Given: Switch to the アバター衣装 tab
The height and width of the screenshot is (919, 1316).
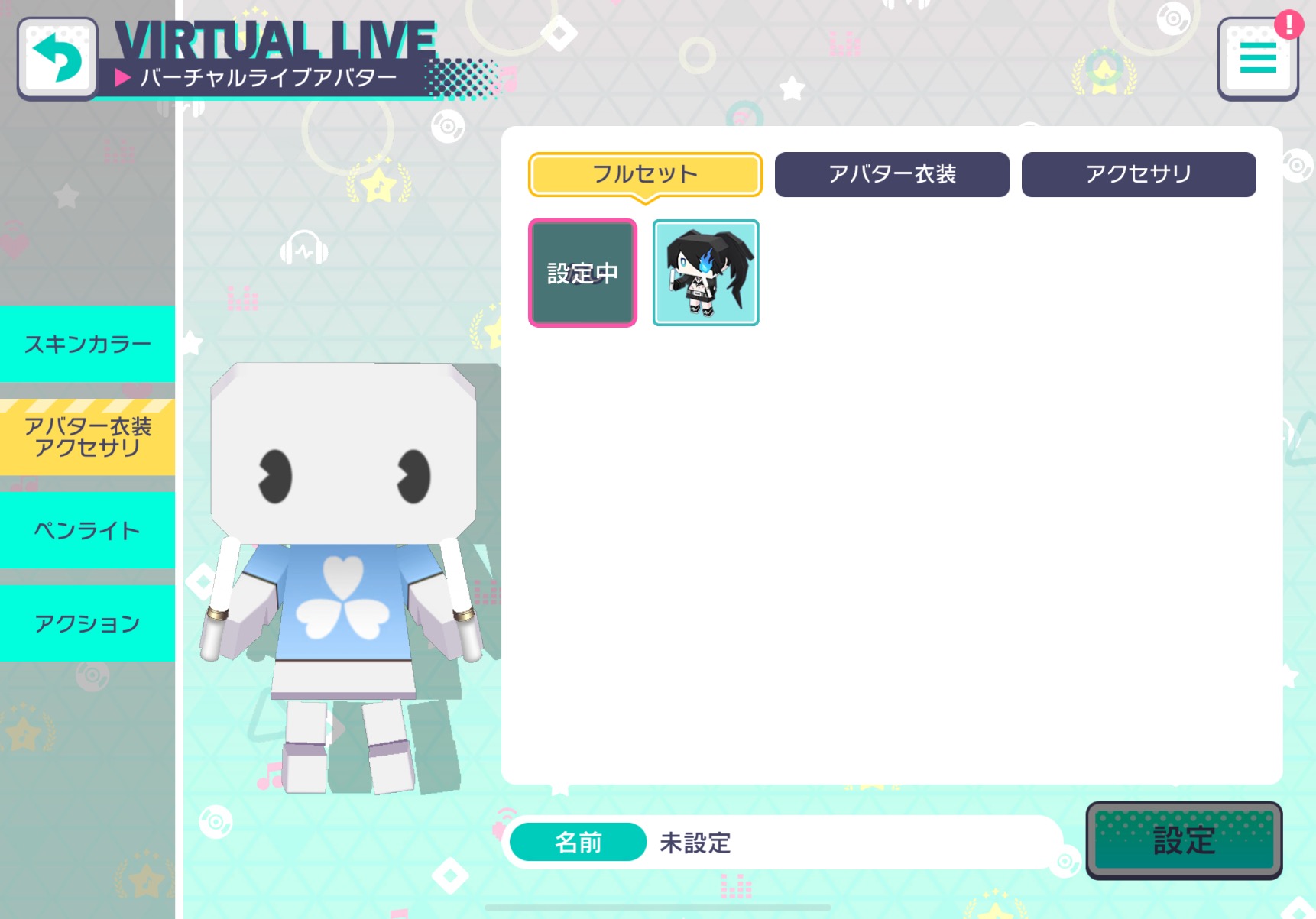Looking at the screenshot, I should (x=892, y=174).
